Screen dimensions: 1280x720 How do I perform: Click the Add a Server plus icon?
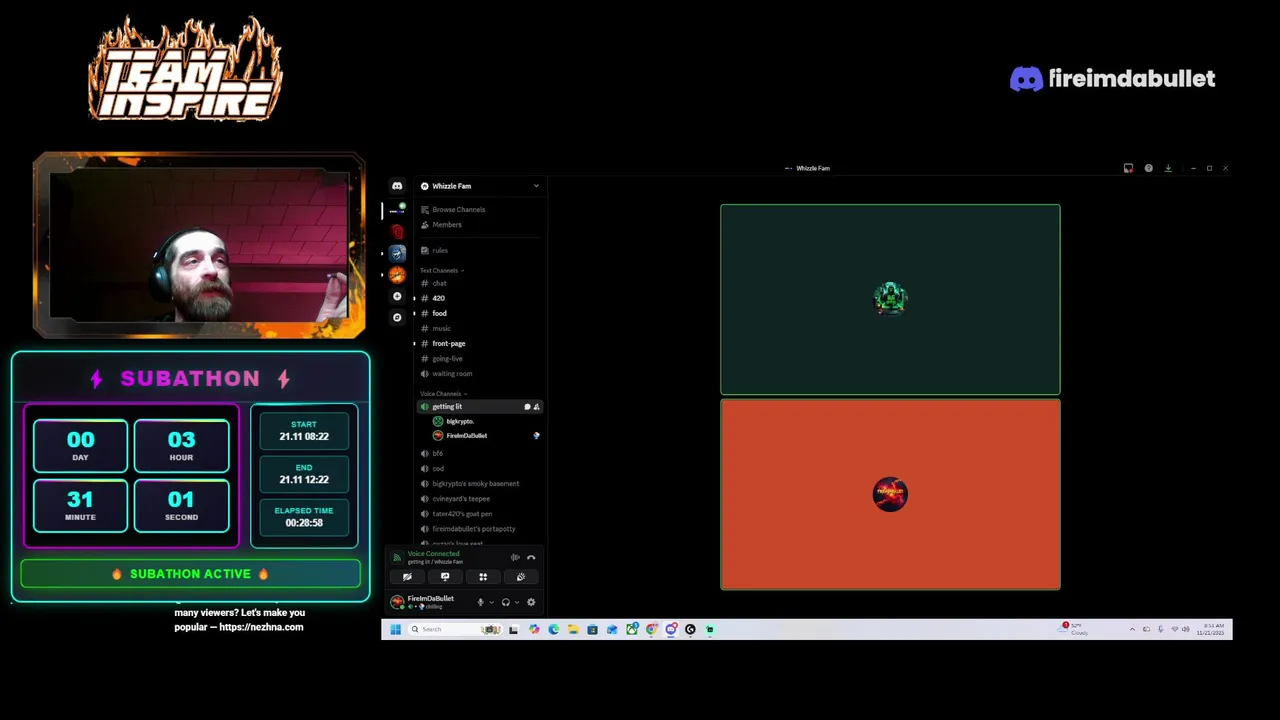(397, 296)
